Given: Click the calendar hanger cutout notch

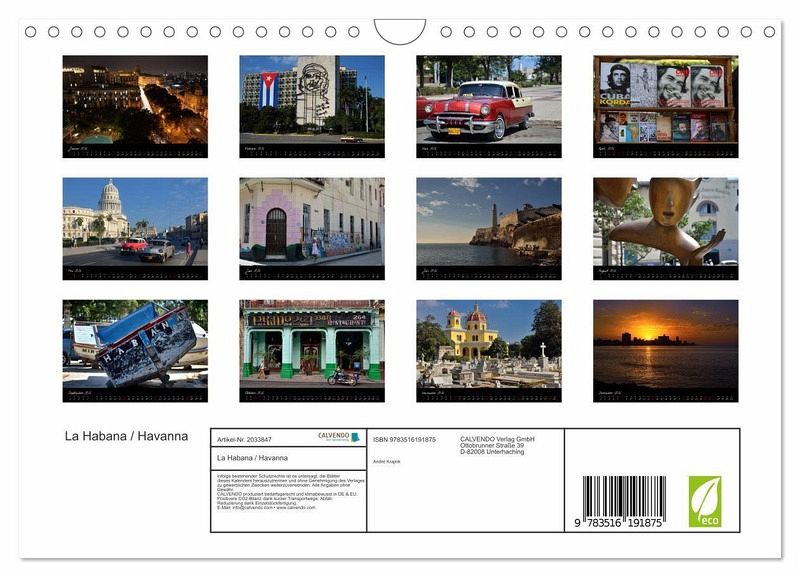Looking at the screenshot, I should tap(400, 31).
